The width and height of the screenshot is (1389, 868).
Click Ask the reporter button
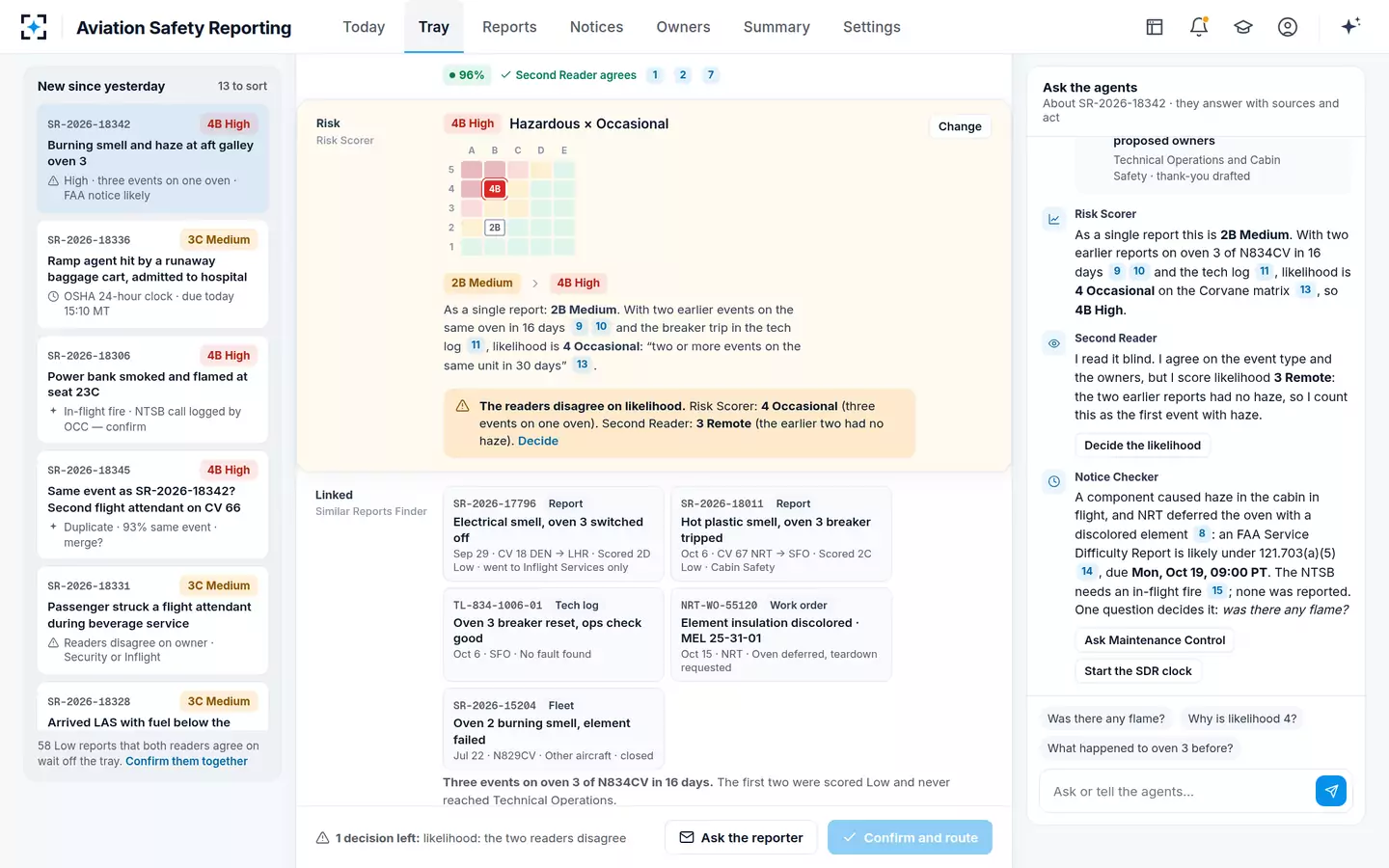pyautogui.click(x=741, y=837)
